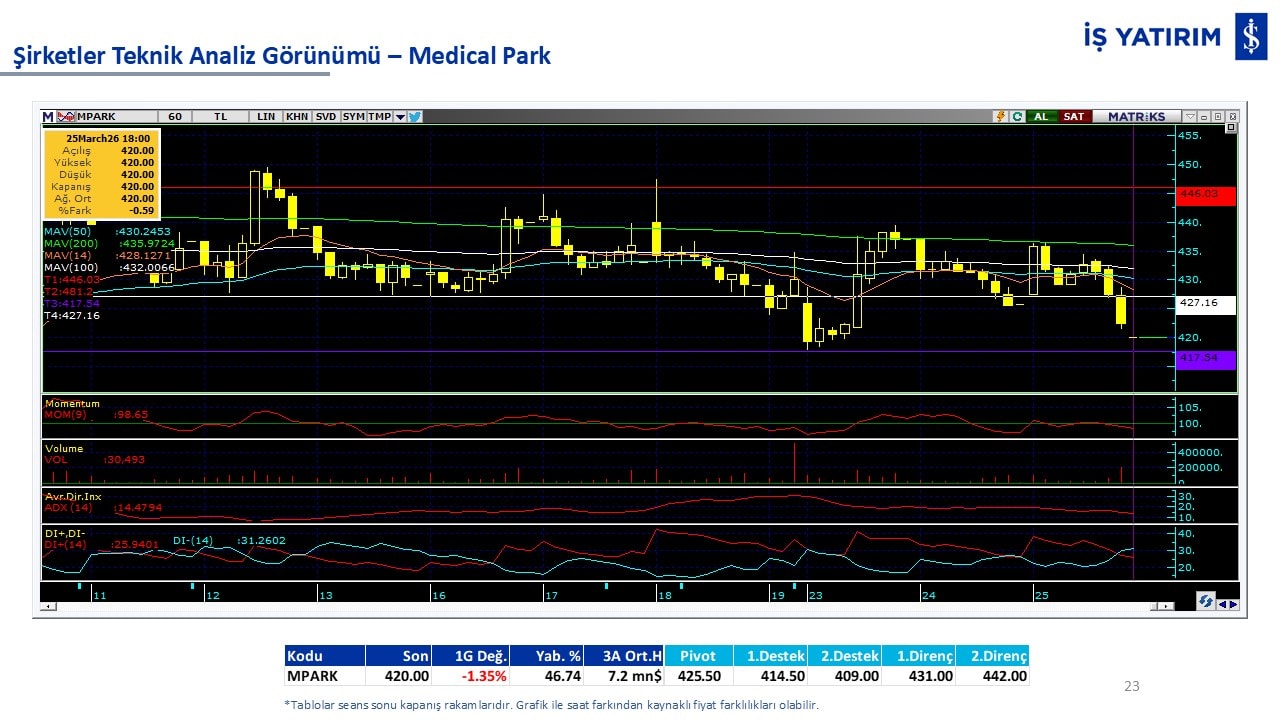Toggle the KHN option
Viewport: 1280px width, 720px height.
coord(297,117)
